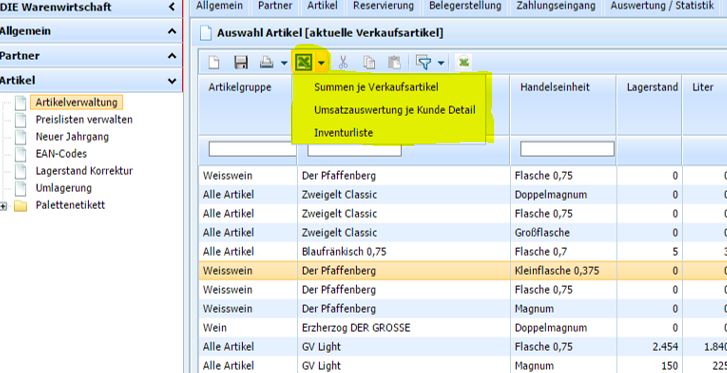
Task: Click the Artikelgruppe filter input field
Action: coord(252,149)
